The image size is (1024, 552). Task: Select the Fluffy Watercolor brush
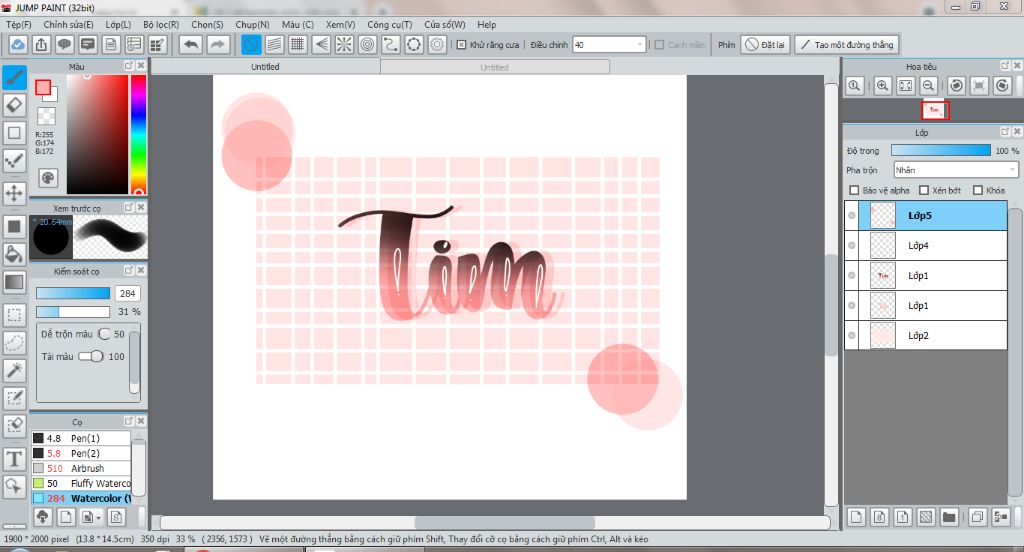click(82, 483)
